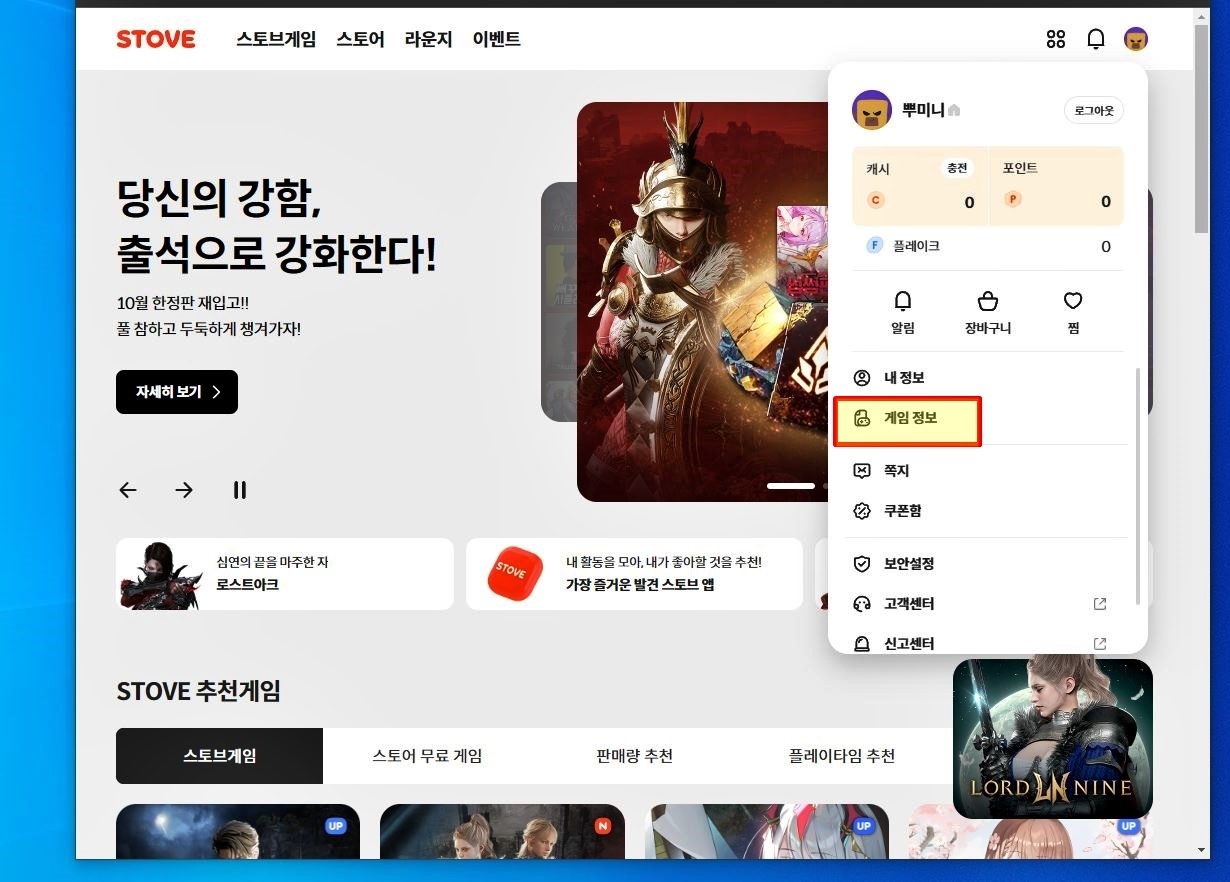Click the profile panel scrollbar

1137,487
